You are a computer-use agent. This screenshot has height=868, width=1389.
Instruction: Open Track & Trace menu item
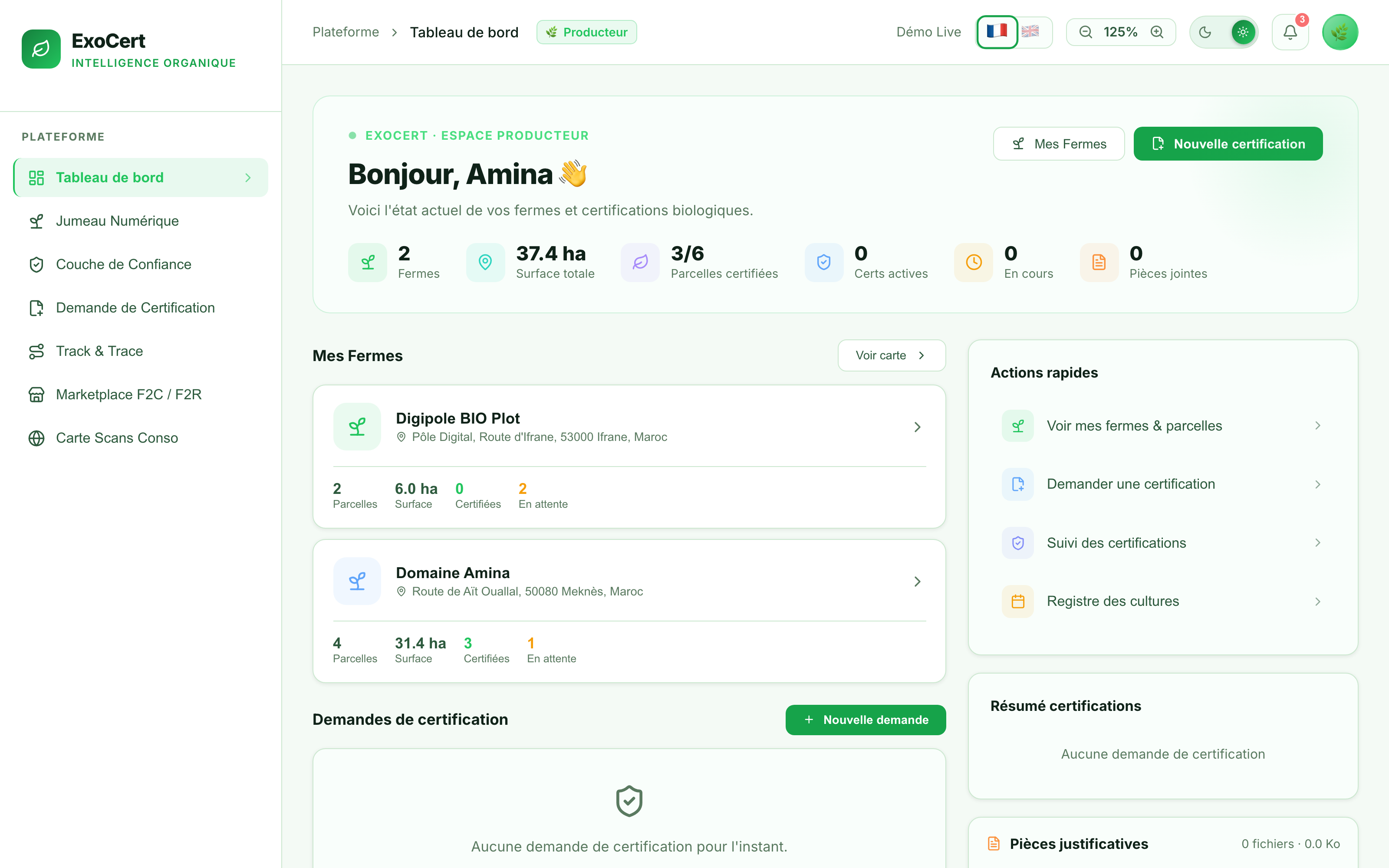141,352
